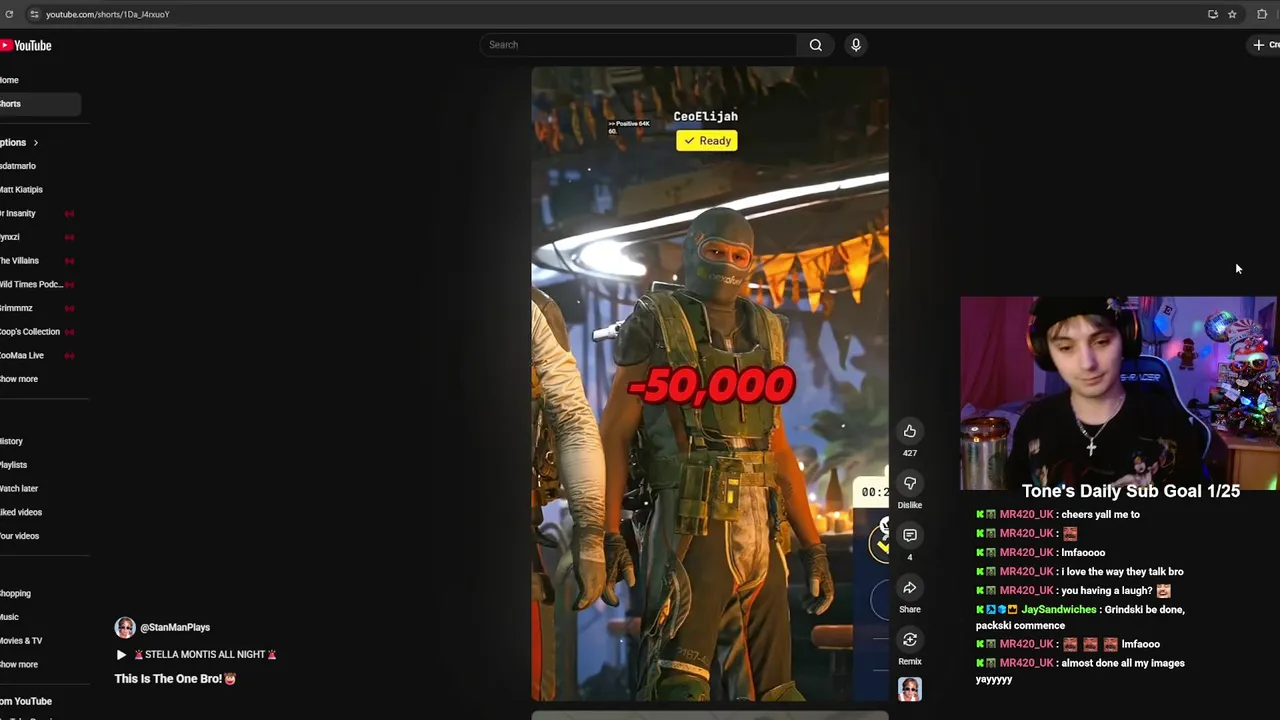
Task: Open the Create button
Action: [x=1265, y=45]
